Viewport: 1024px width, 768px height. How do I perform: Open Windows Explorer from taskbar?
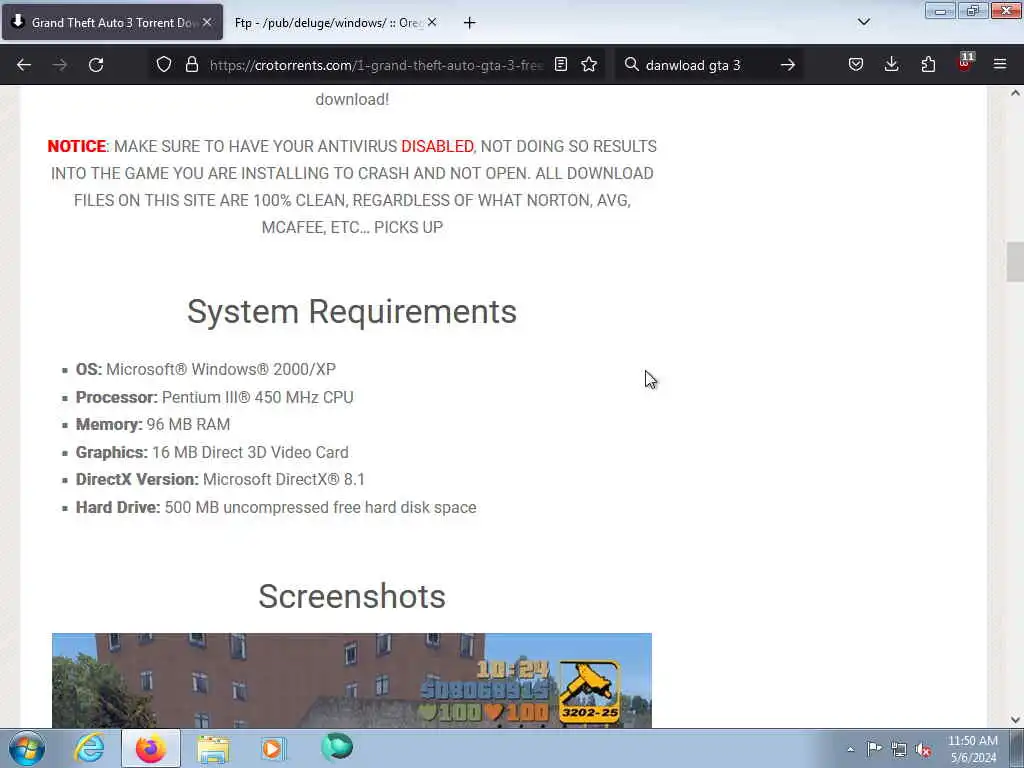(213, 748)
